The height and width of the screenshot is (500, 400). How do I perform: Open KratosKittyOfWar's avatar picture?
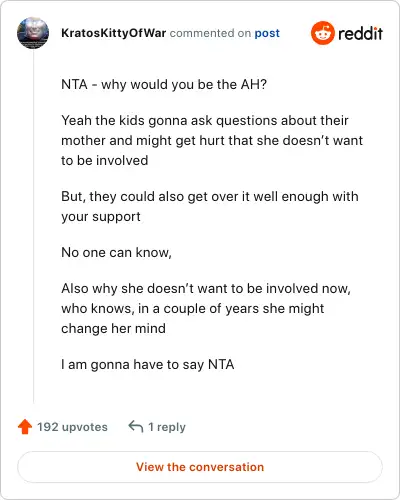33,33
